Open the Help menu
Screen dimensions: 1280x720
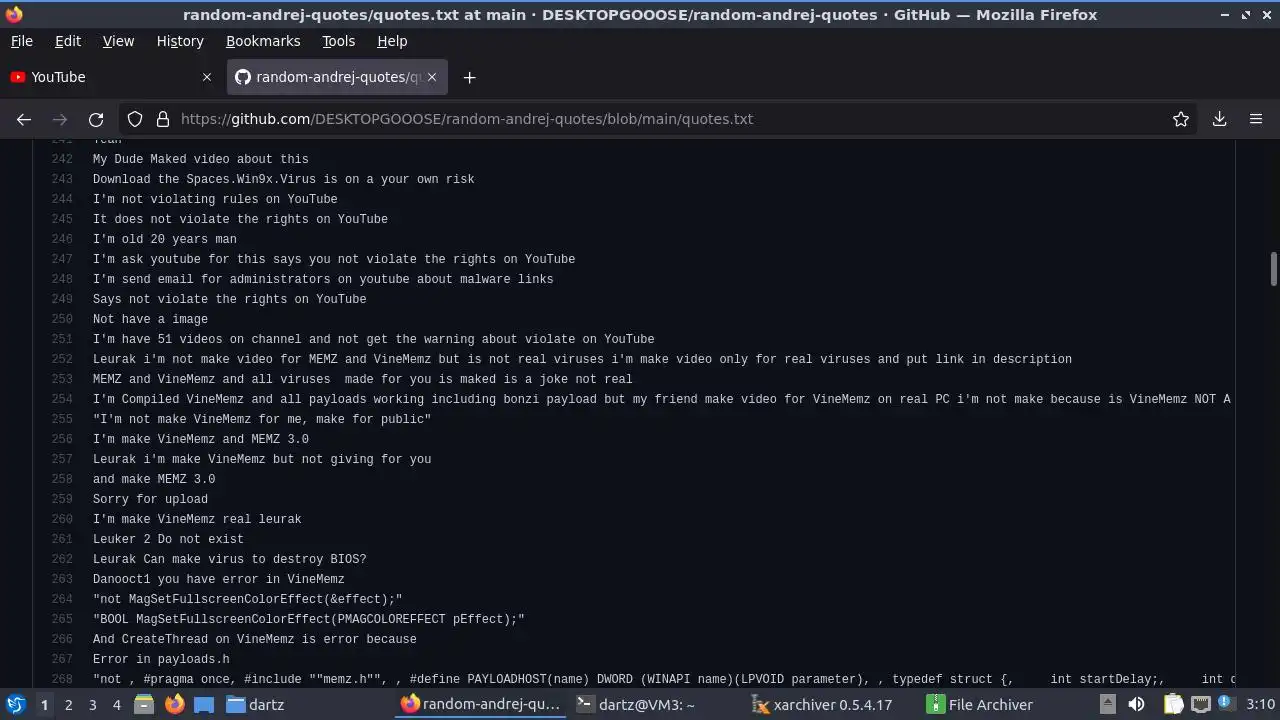click(392, 41)
